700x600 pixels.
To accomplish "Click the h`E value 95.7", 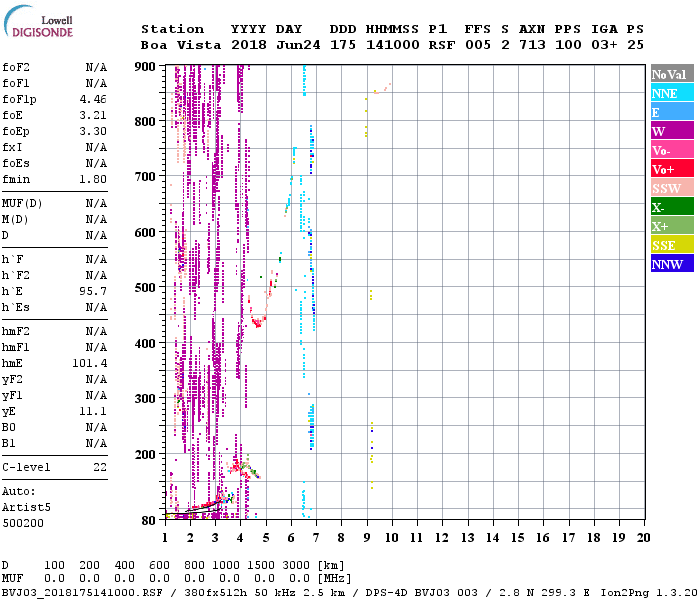I will (x=93, y=292).
